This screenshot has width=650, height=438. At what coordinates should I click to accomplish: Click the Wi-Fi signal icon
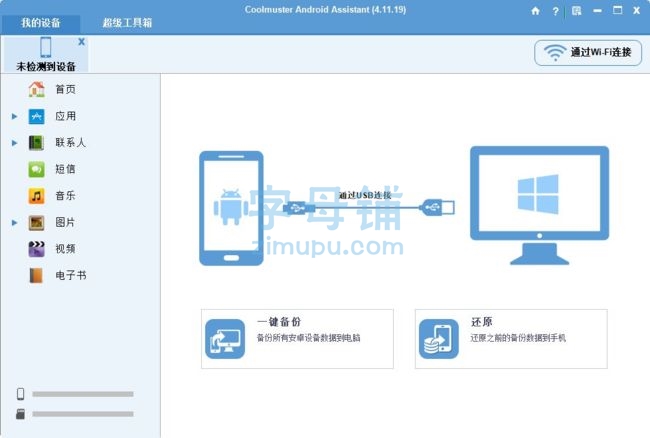click(555, 53)
